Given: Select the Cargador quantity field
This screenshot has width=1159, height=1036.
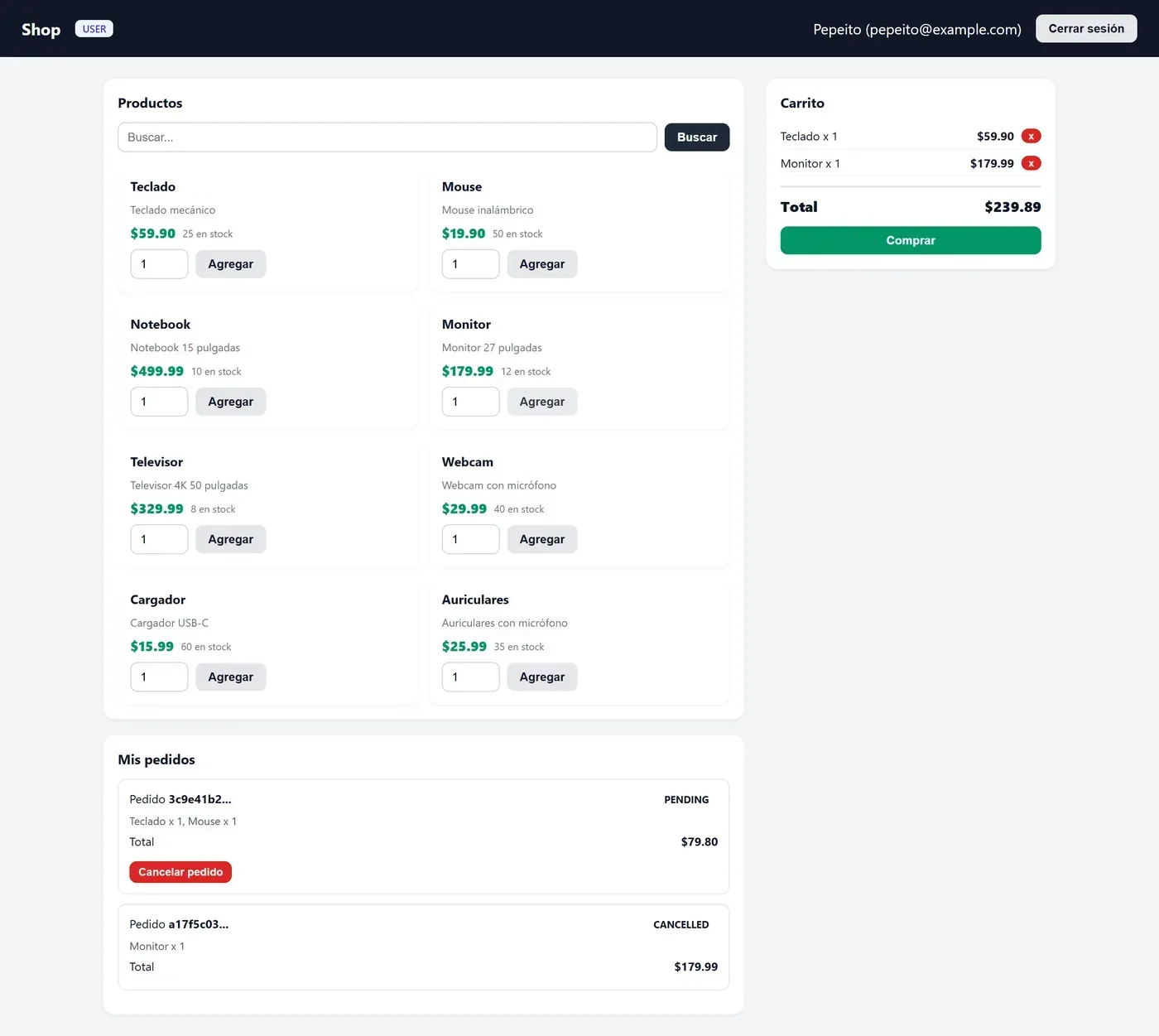Looking at the screenshot, I should [159, 677].
